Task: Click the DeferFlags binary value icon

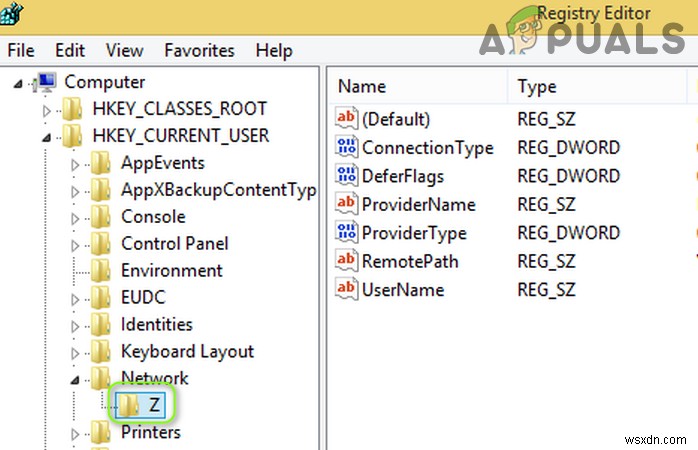Action: tap(346, 176)
